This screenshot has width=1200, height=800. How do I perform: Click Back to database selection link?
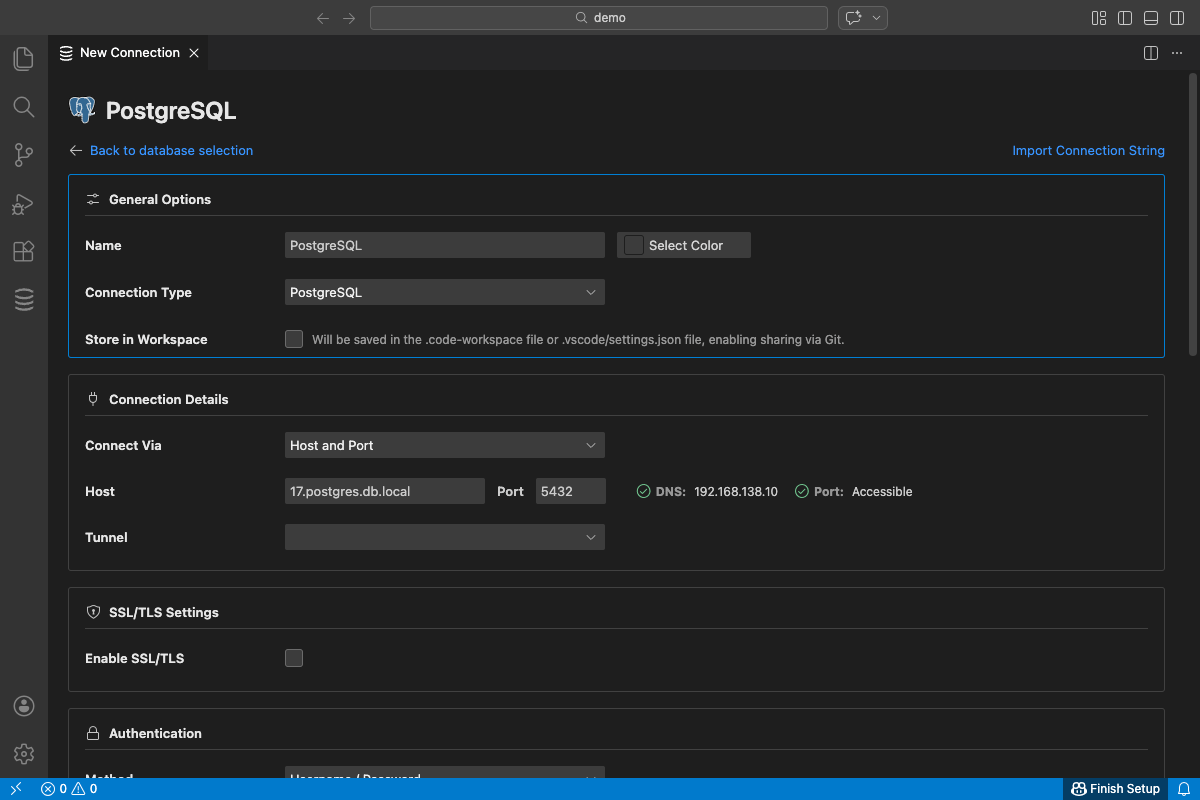[x=171, y=151]
